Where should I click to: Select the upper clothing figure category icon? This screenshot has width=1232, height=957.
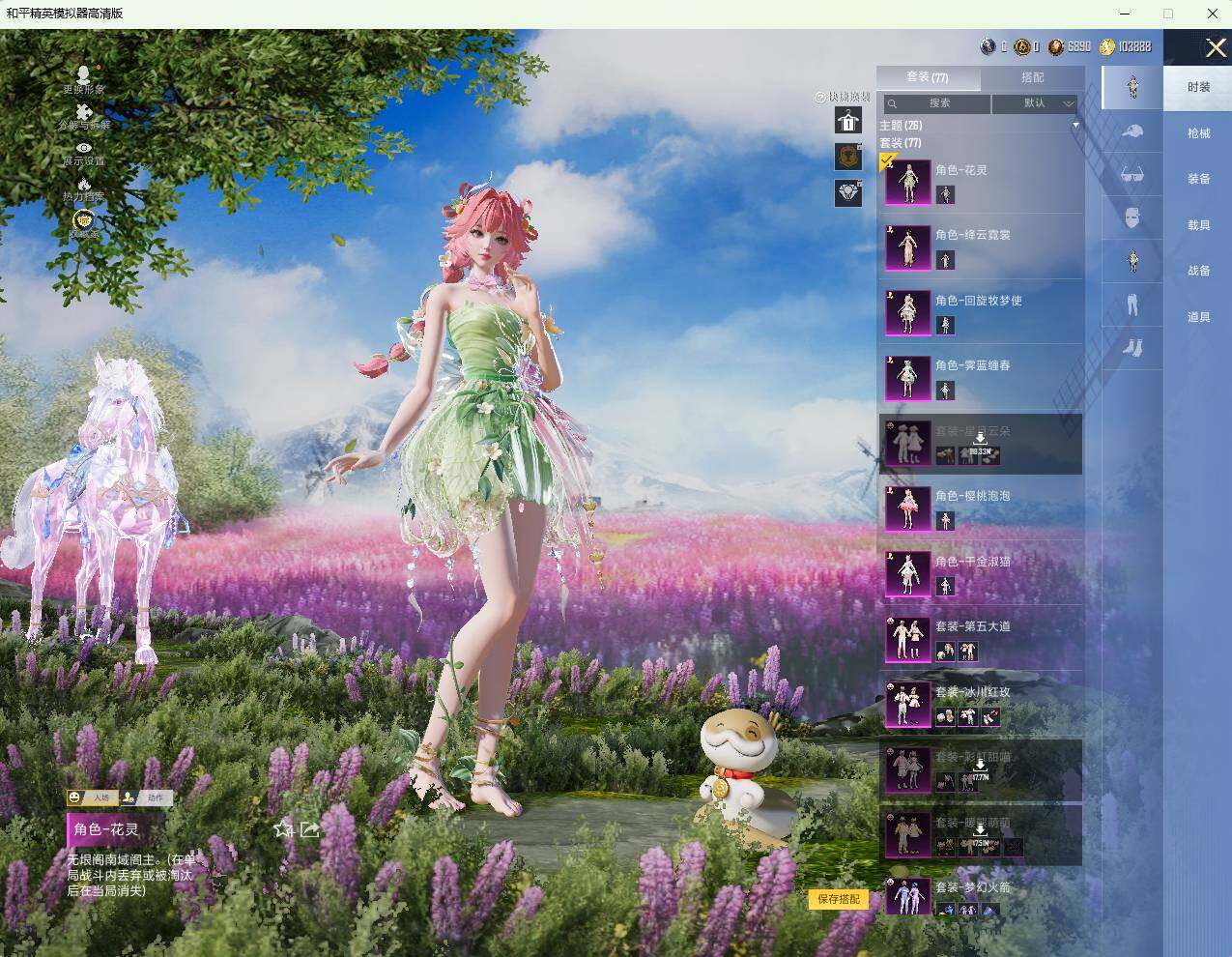(x=1132, y=261)
